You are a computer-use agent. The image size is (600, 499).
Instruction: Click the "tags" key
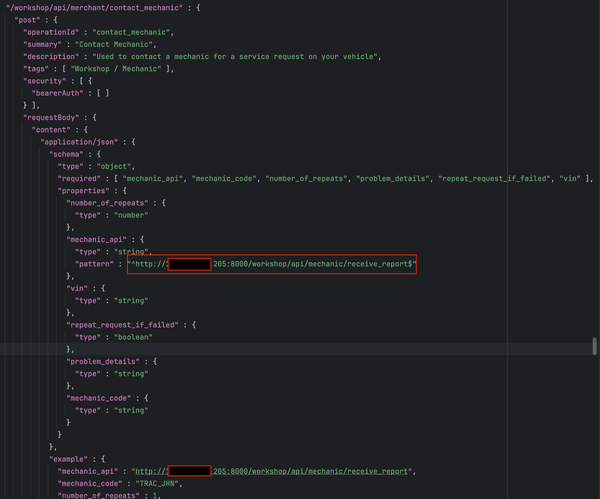click(x=36, y=69)
